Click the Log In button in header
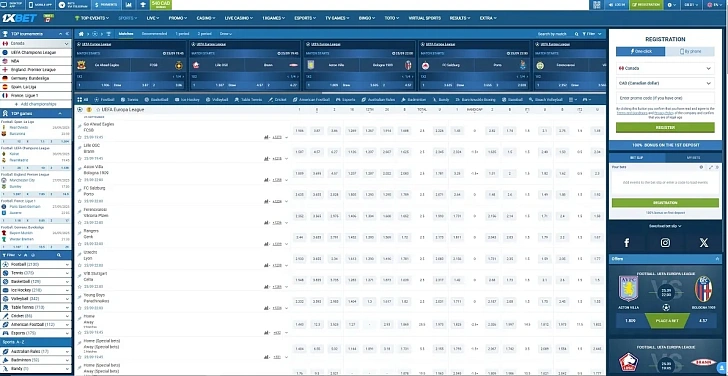728x376 pixels. [x=617, y=5]
